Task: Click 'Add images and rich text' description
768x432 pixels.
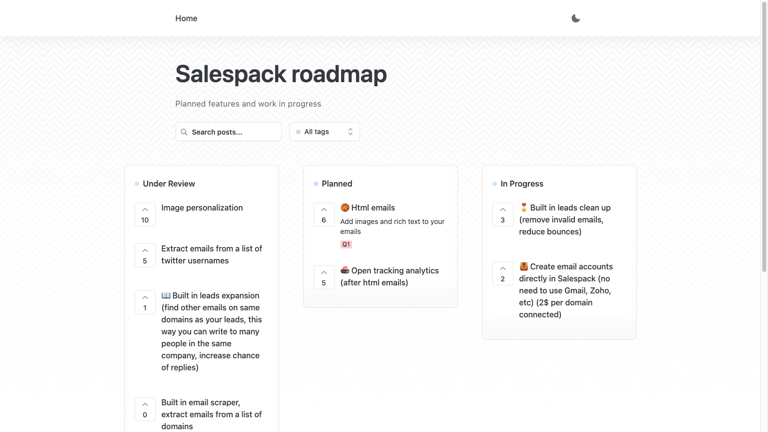Action: (392, 226)
